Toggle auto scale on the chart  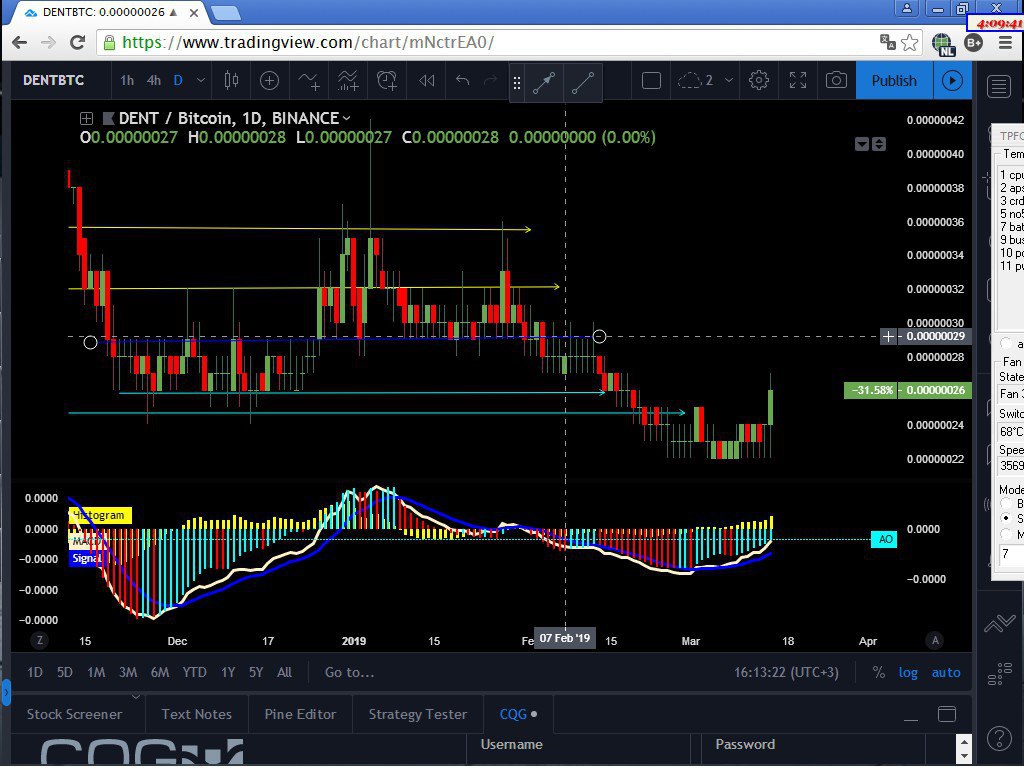tap(946, 672)
